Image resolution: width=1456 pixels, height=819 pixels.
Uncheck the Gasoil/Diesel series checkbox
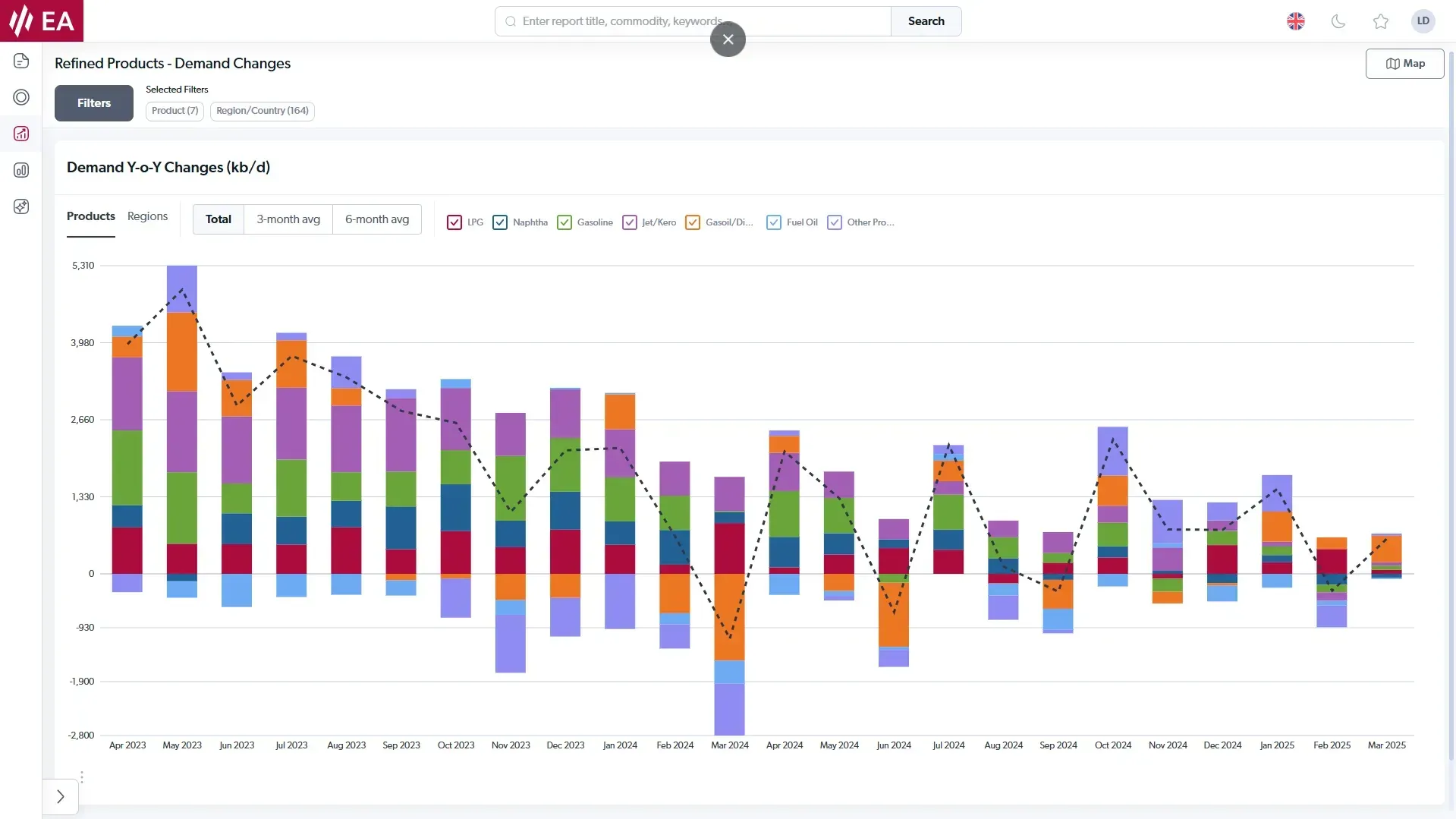tap(693, 222)
